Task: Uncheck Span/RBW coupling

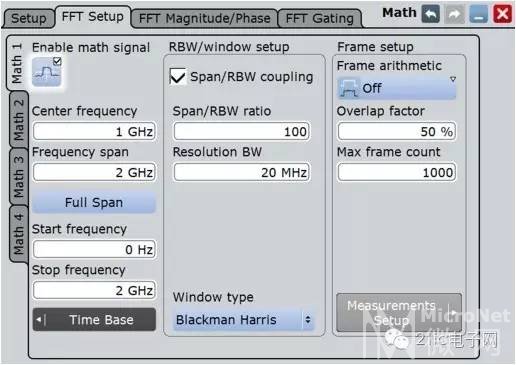Action: (177, 76)
